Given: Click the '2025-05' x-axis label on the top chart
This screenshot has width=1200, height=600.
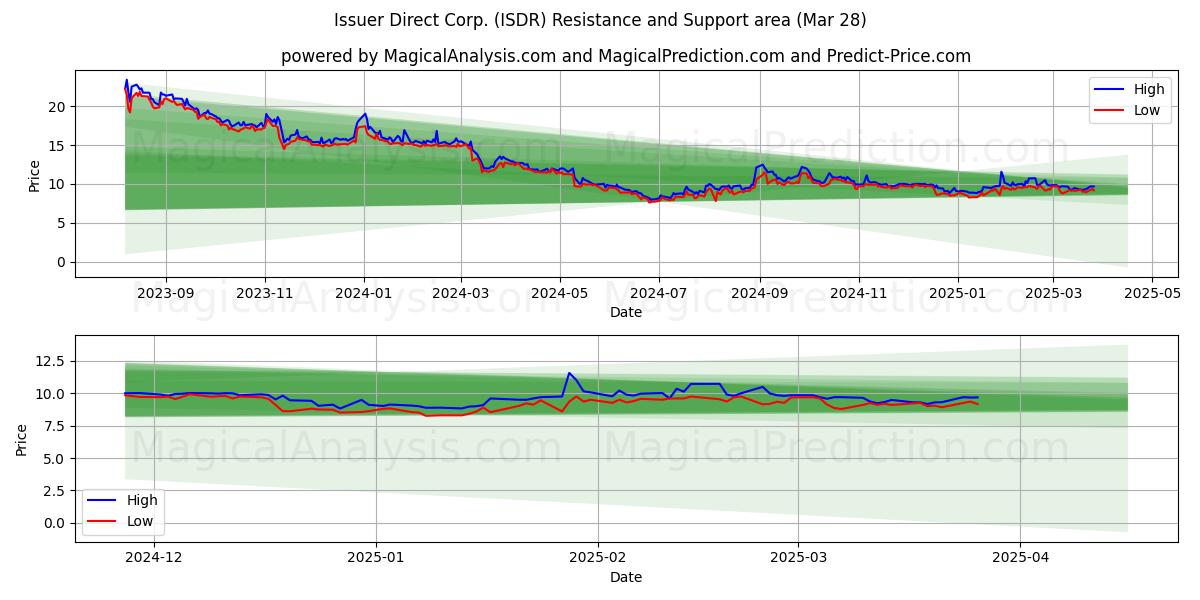Looking at the screenshot, I should pos(1152,295).
